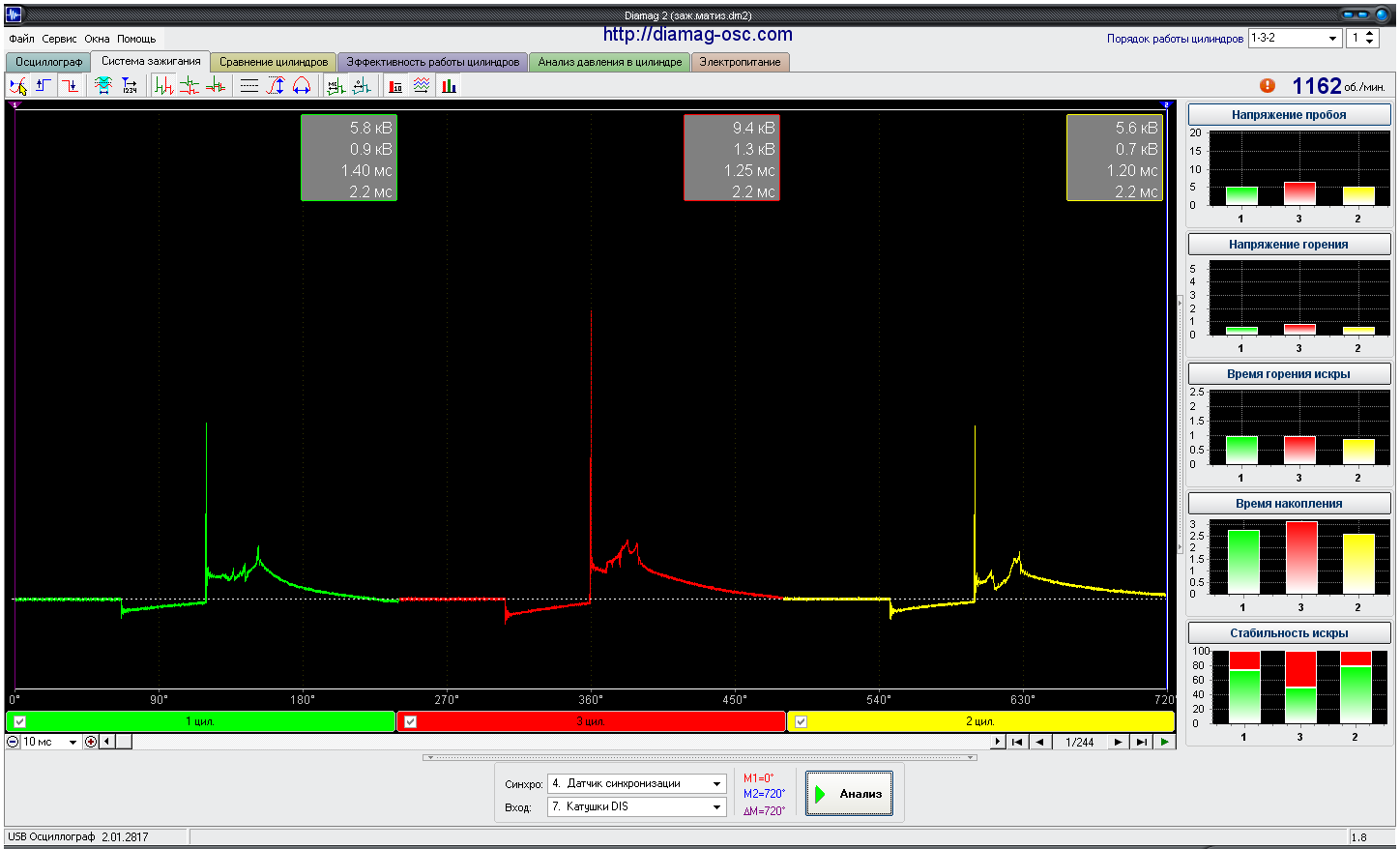This screenshot has width=1400, height=849.
Task: Click the sync trigger cursor icon
Action: (x=17, y=86)
